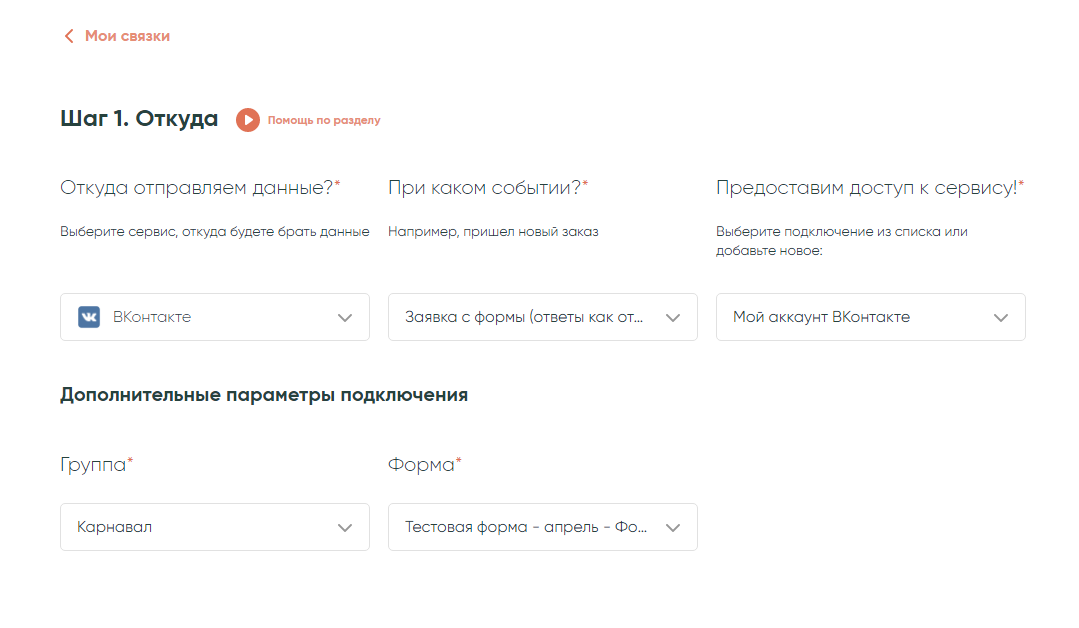
Task: Click the При каком событии? label
Action: tap(485, 187)
